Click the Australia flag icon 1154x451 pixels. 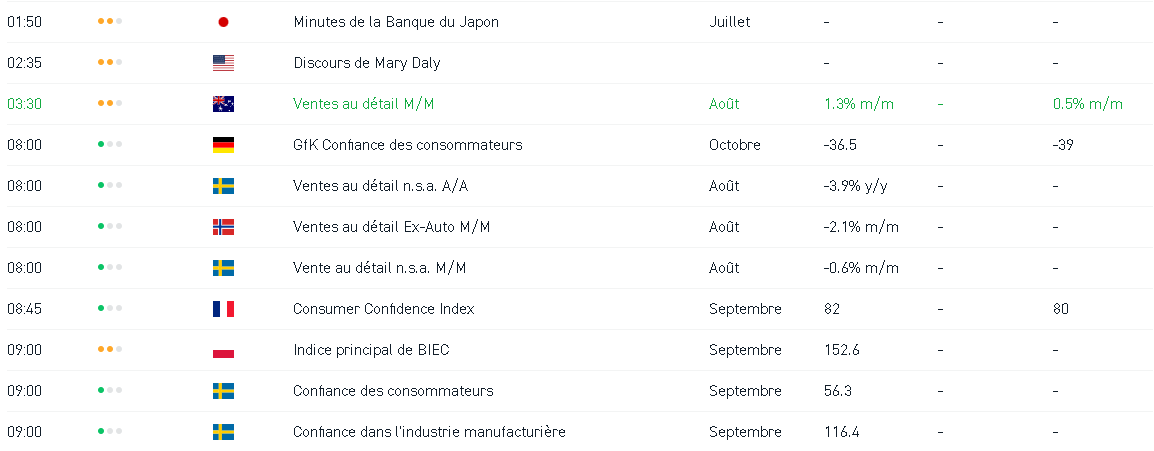tap(223, 104)
